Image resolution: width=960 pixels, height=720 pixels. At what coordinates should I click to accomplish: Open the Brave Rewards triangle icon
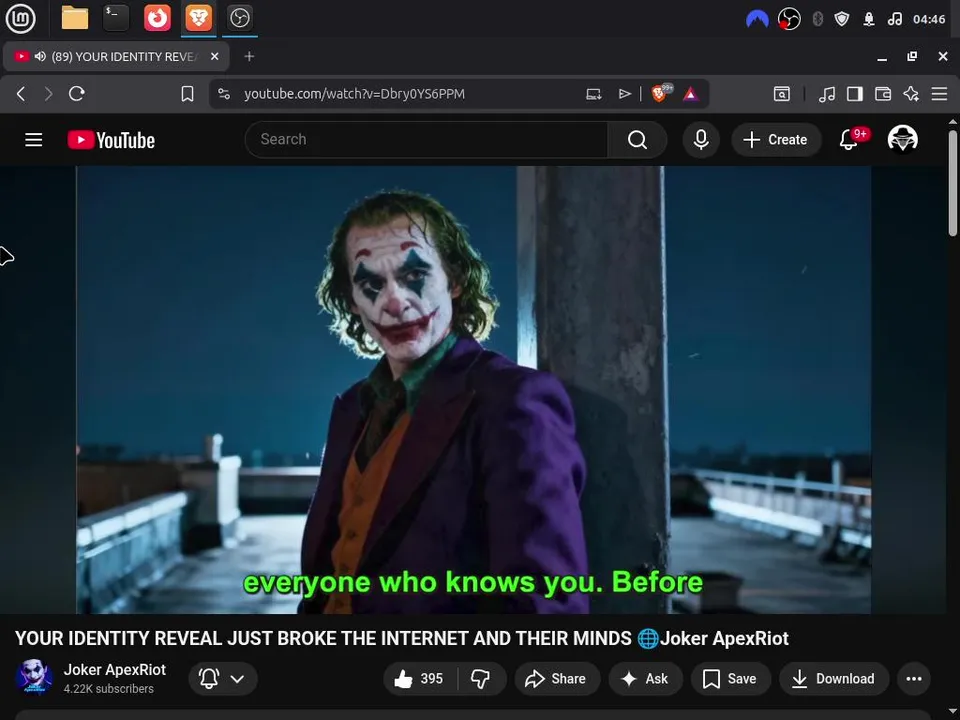(x=691, y=94)
